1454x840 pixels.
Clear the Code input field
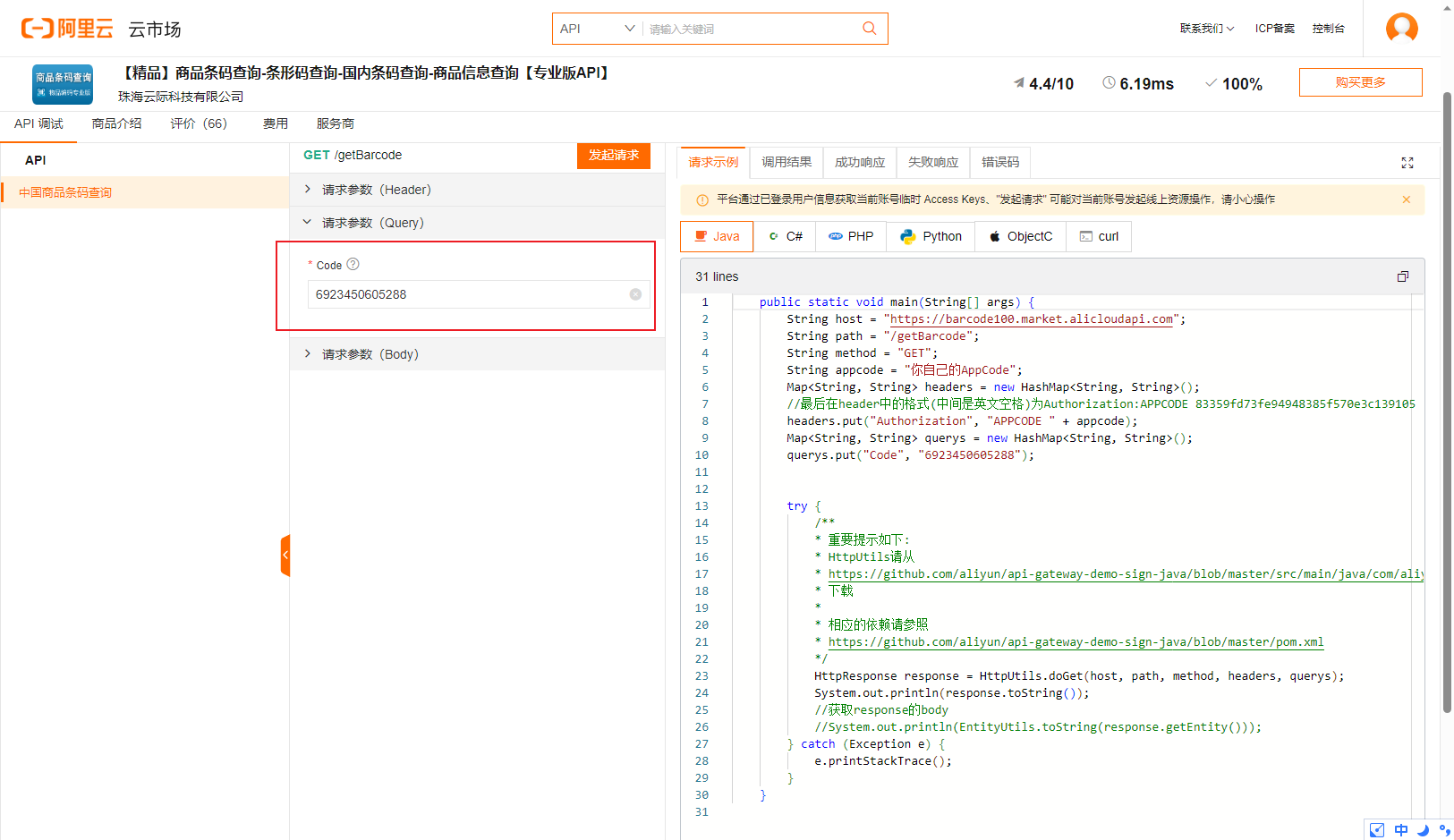click(635, 294)
